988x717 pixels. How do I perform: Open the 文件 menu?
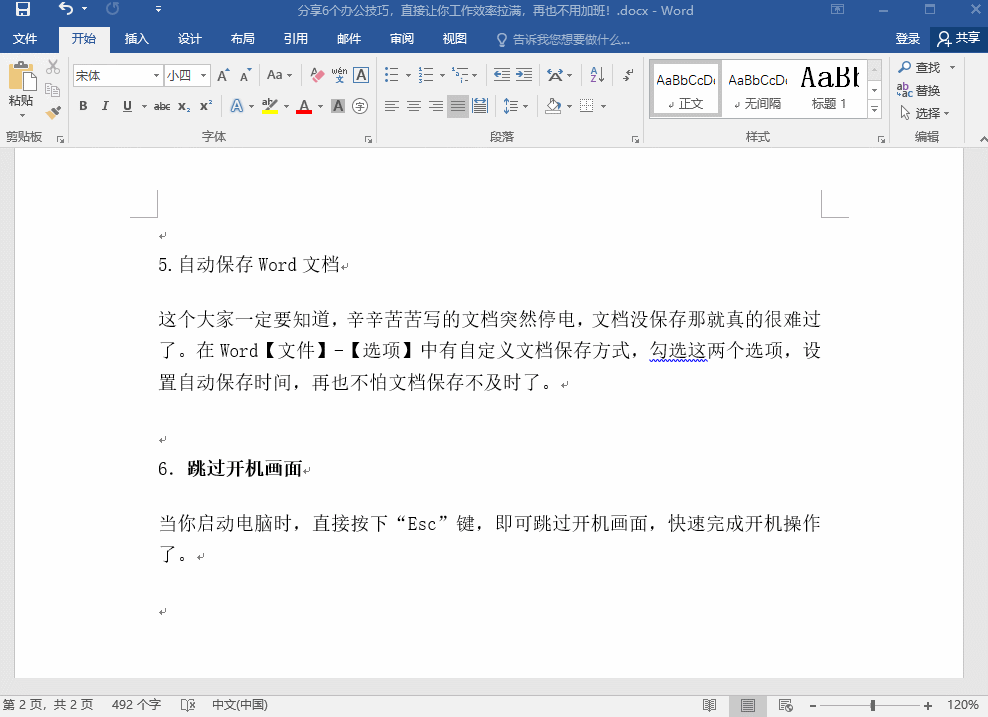point(25,39)
